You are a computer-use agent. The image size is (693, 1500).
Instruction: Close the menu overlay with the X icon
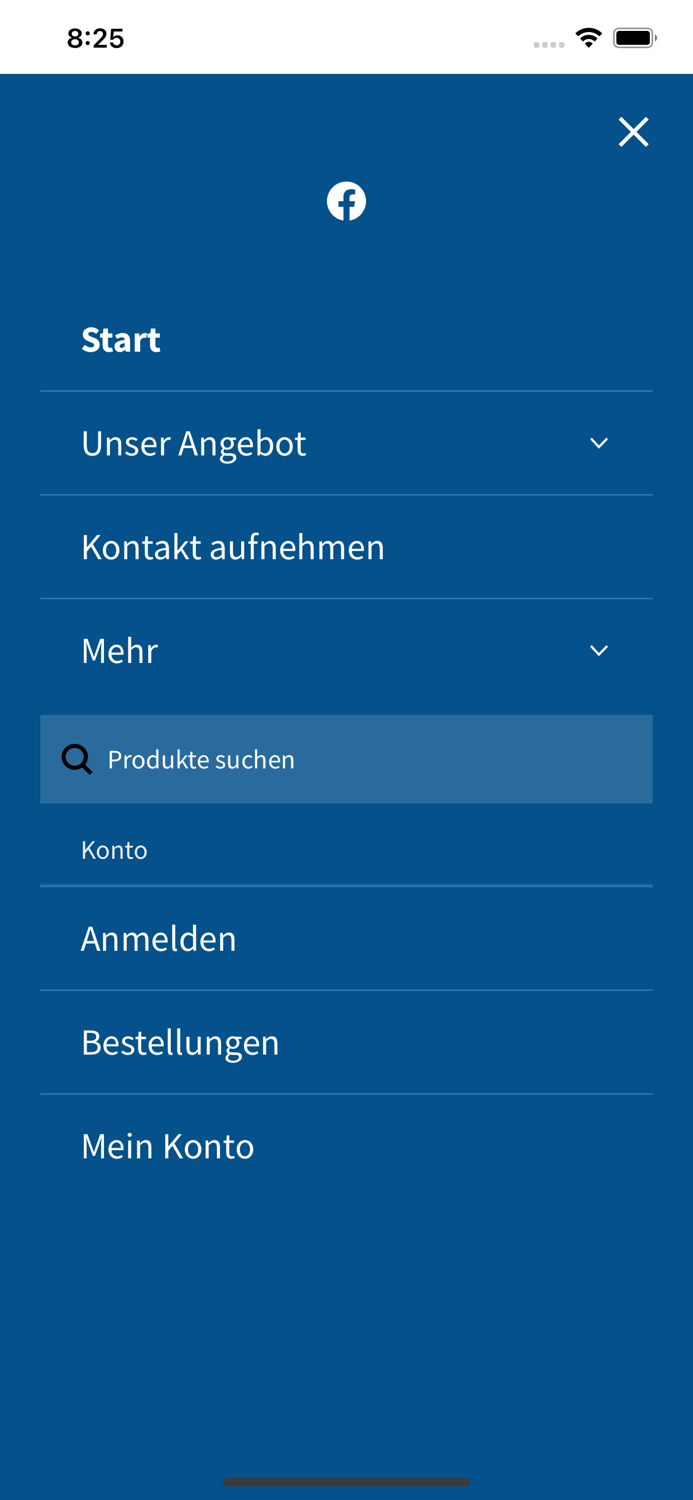tap(633, 131)
